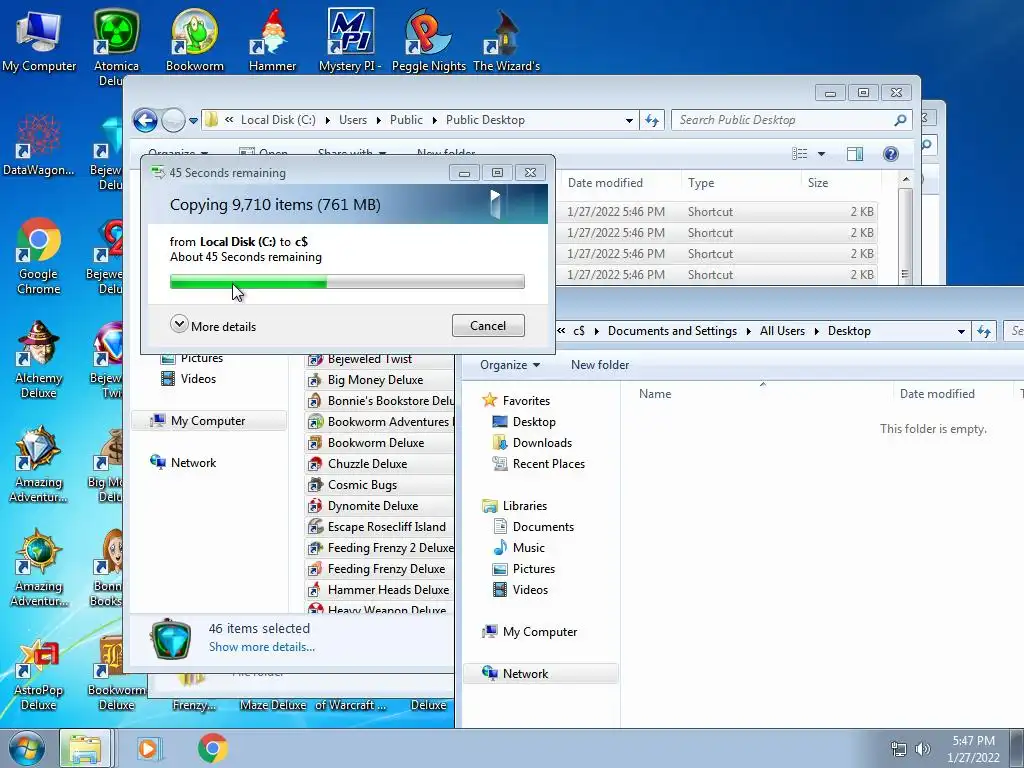Open Bookworm Deluxe desktop shortcut

[116, 673]
